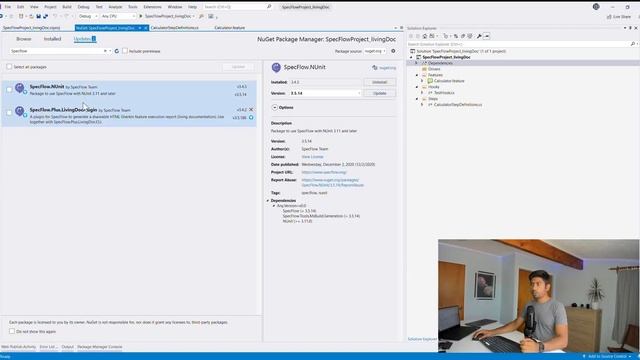Refresh the NuGet package list
The image size is (640, 360).
click(117, 51)
